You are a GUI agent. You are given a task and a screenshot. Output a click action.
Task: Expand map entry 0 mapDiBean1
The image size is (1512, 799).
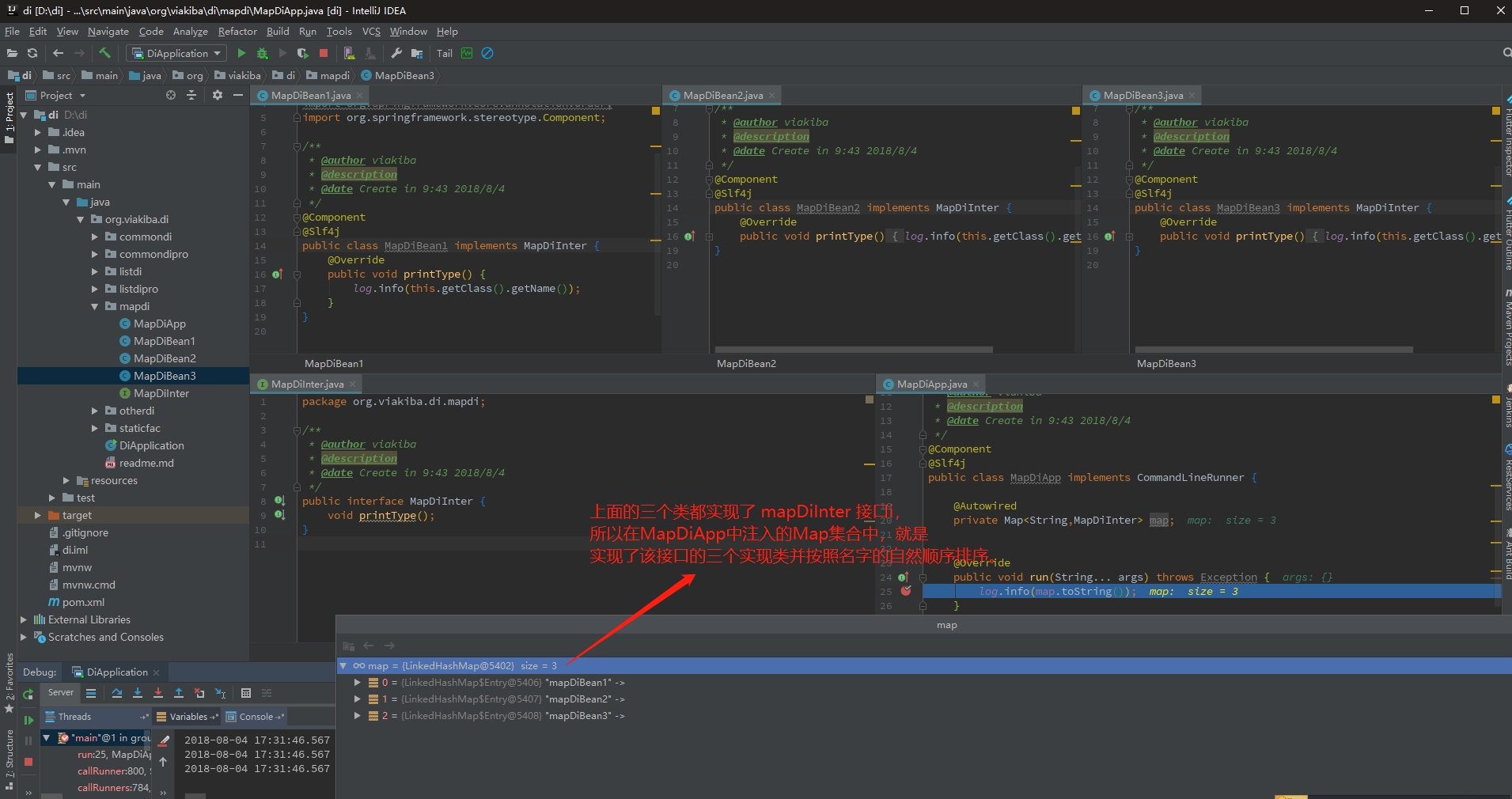pos(358,682)
